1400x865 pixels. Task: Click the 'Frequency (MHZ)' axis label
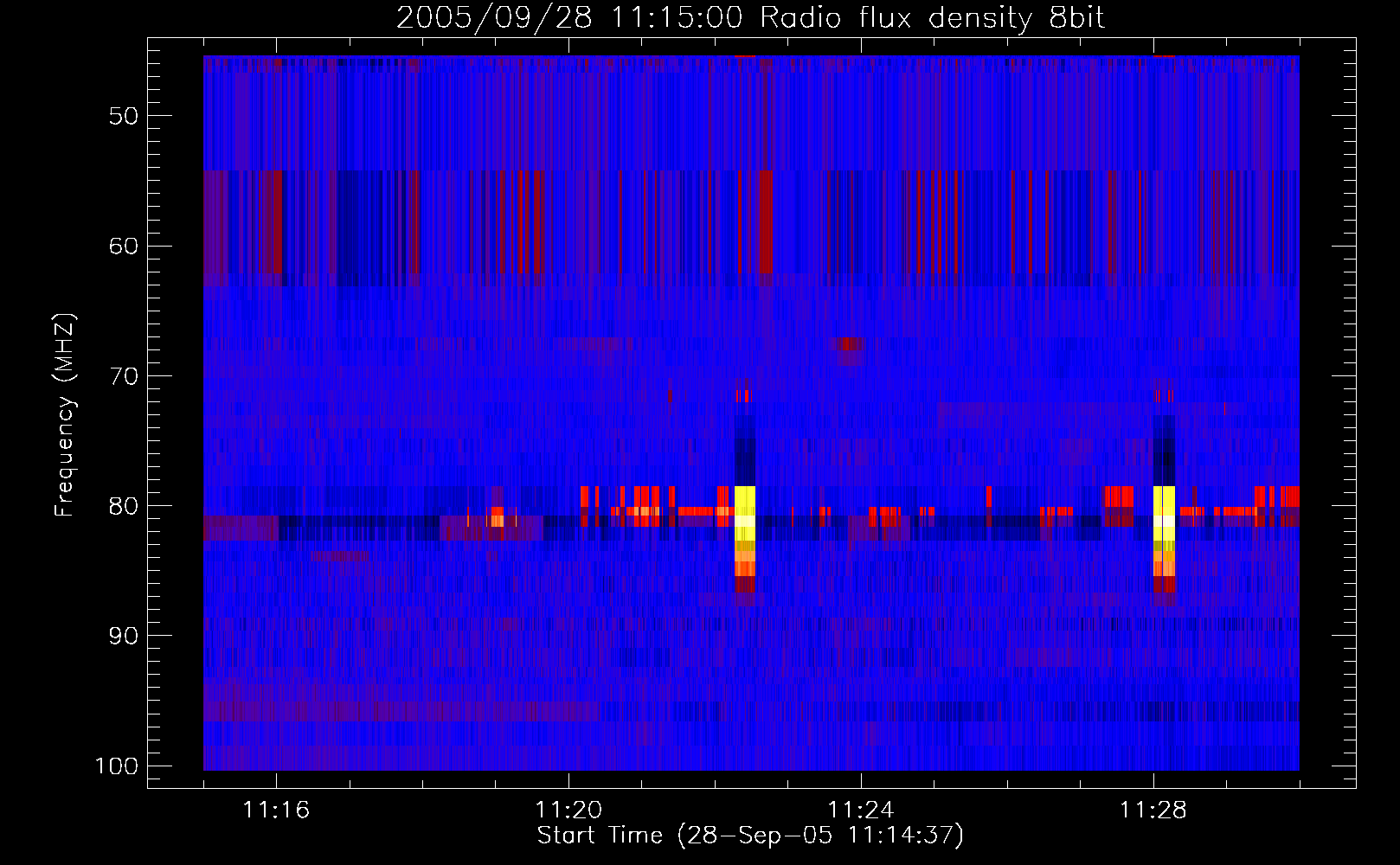65,415
